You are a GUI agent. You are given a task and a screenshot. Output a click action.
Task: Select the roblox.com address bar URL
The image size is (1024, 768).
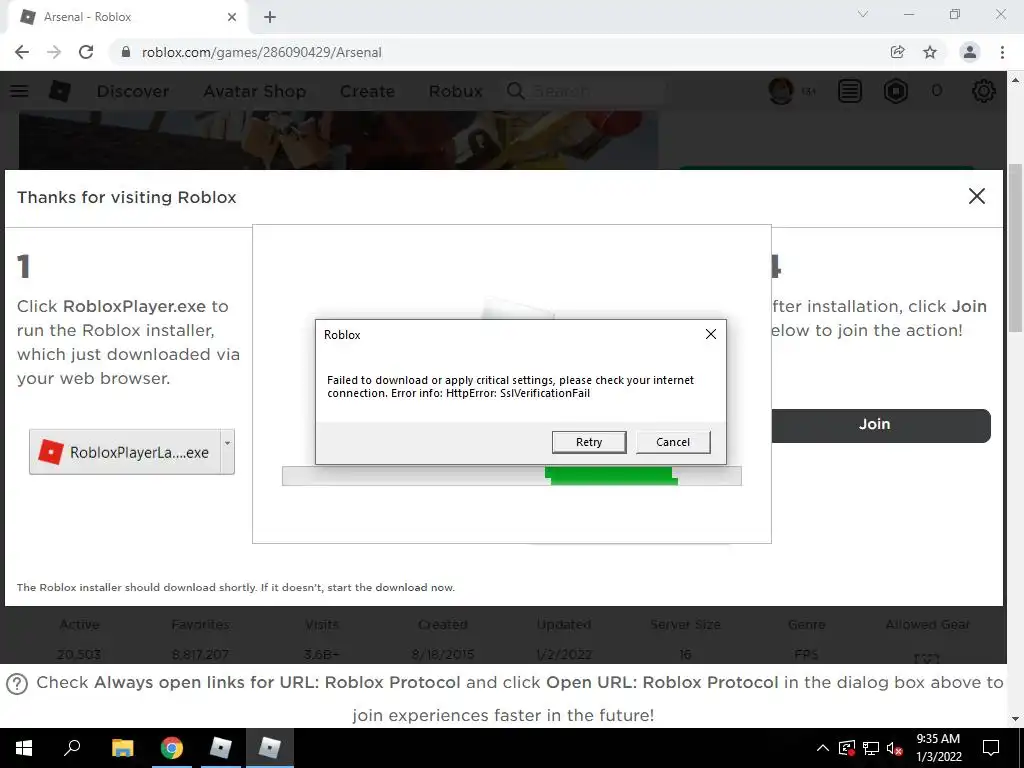click(x=261, y=52)
